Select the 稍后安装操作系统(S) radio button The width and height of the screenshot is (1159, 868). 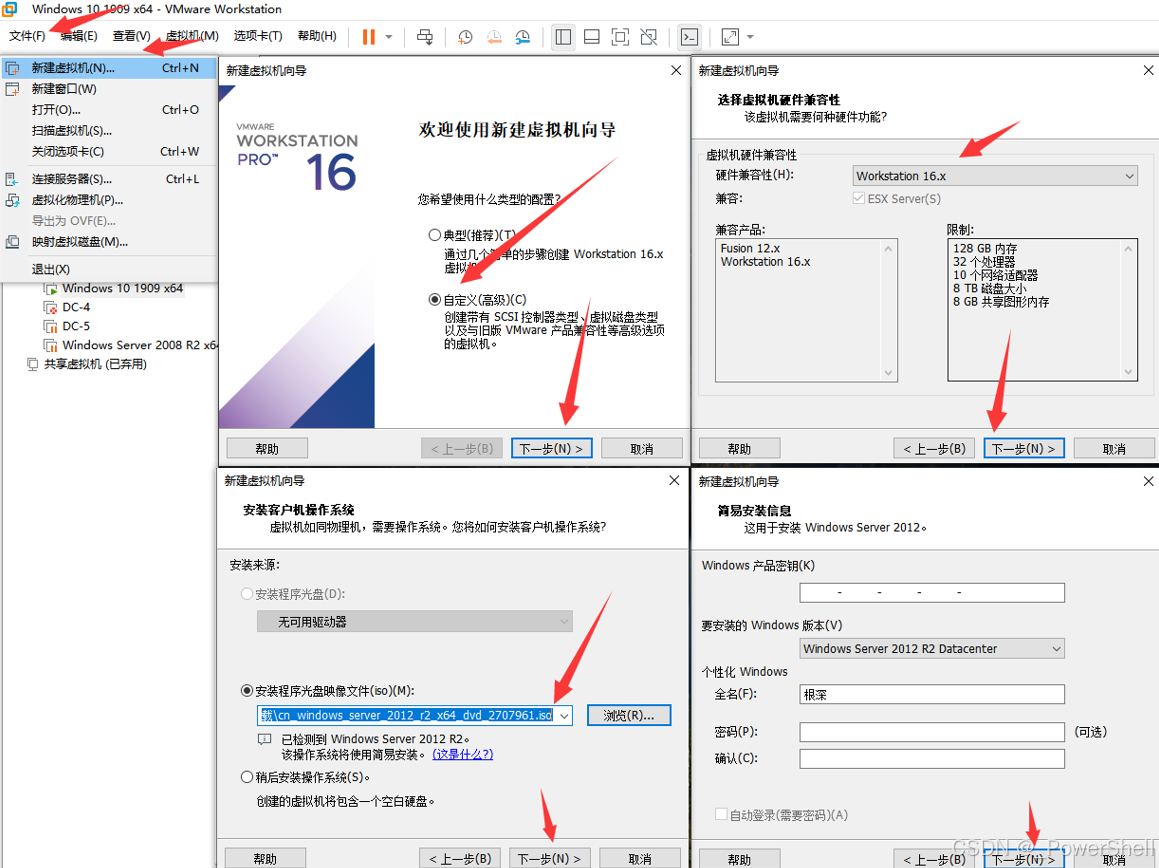247,777
